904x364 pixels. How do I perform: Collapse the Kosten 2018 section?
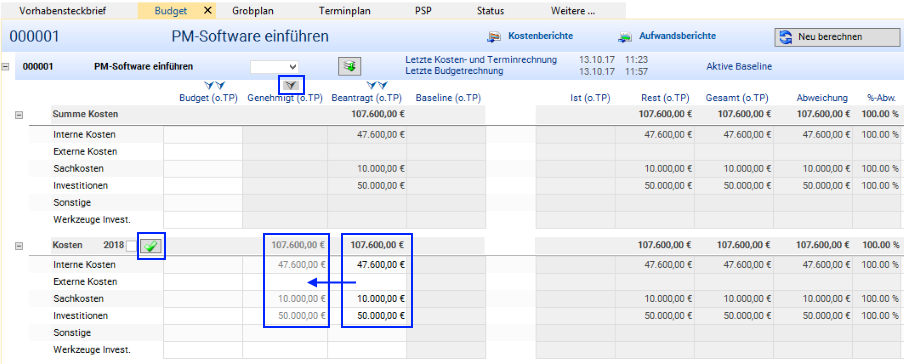point(18,246)
